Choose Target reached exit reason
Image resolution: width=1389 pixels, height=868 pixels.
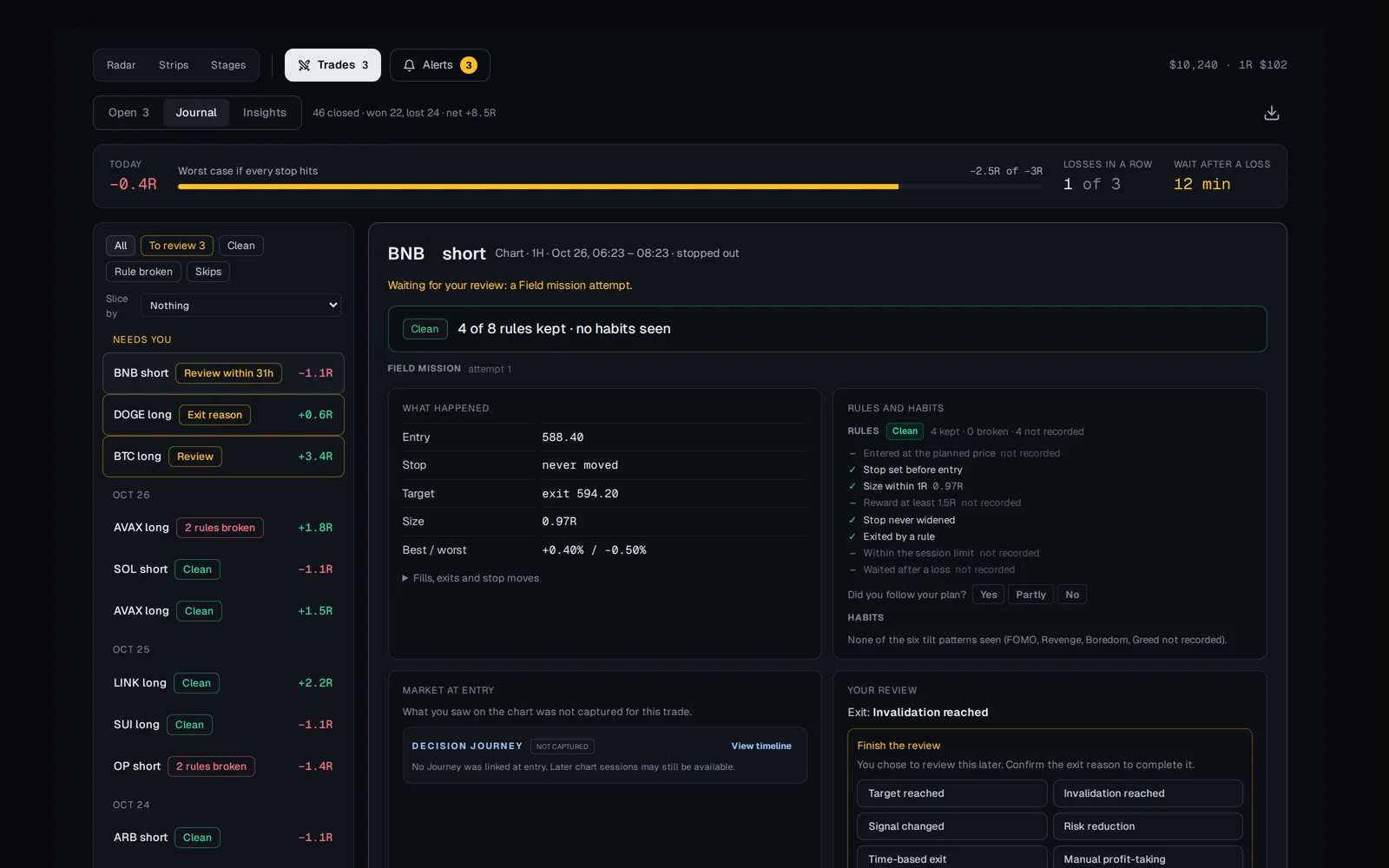pos(952,793)
